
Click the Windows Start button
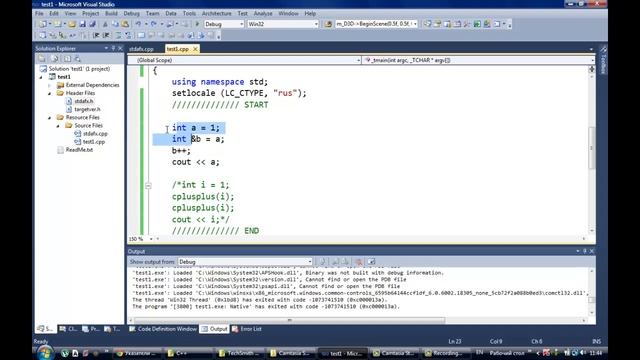click(45, 353)
